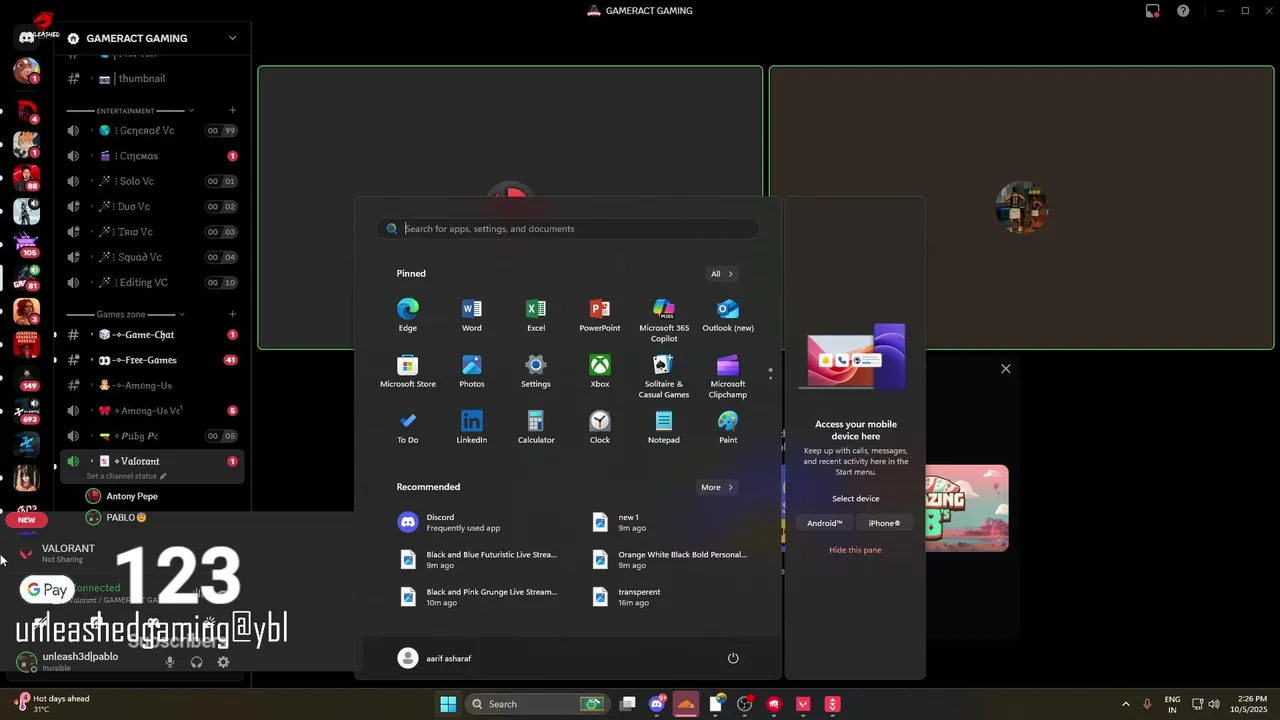Expand GAMERACT GAMING server menu
This screenshot has height=720, width=1280.
click(232, 38)
